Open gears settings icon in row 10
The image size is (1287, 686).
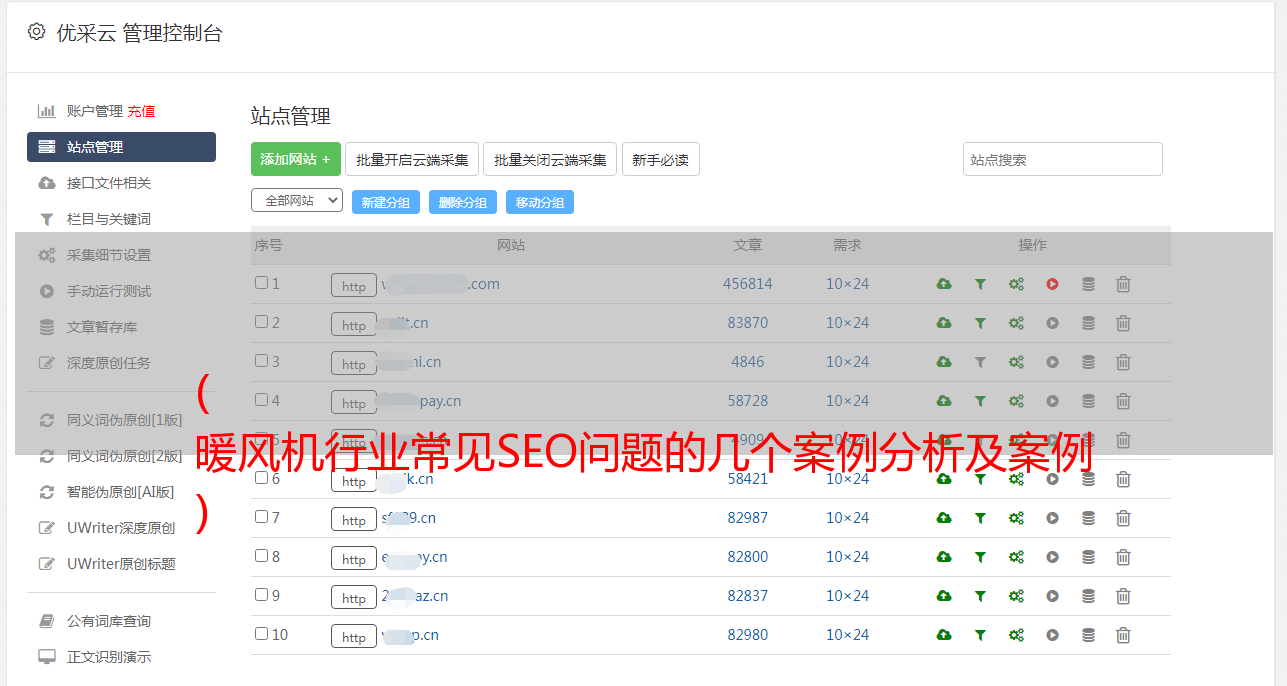pyautogui.click(x=1016, y=635)
